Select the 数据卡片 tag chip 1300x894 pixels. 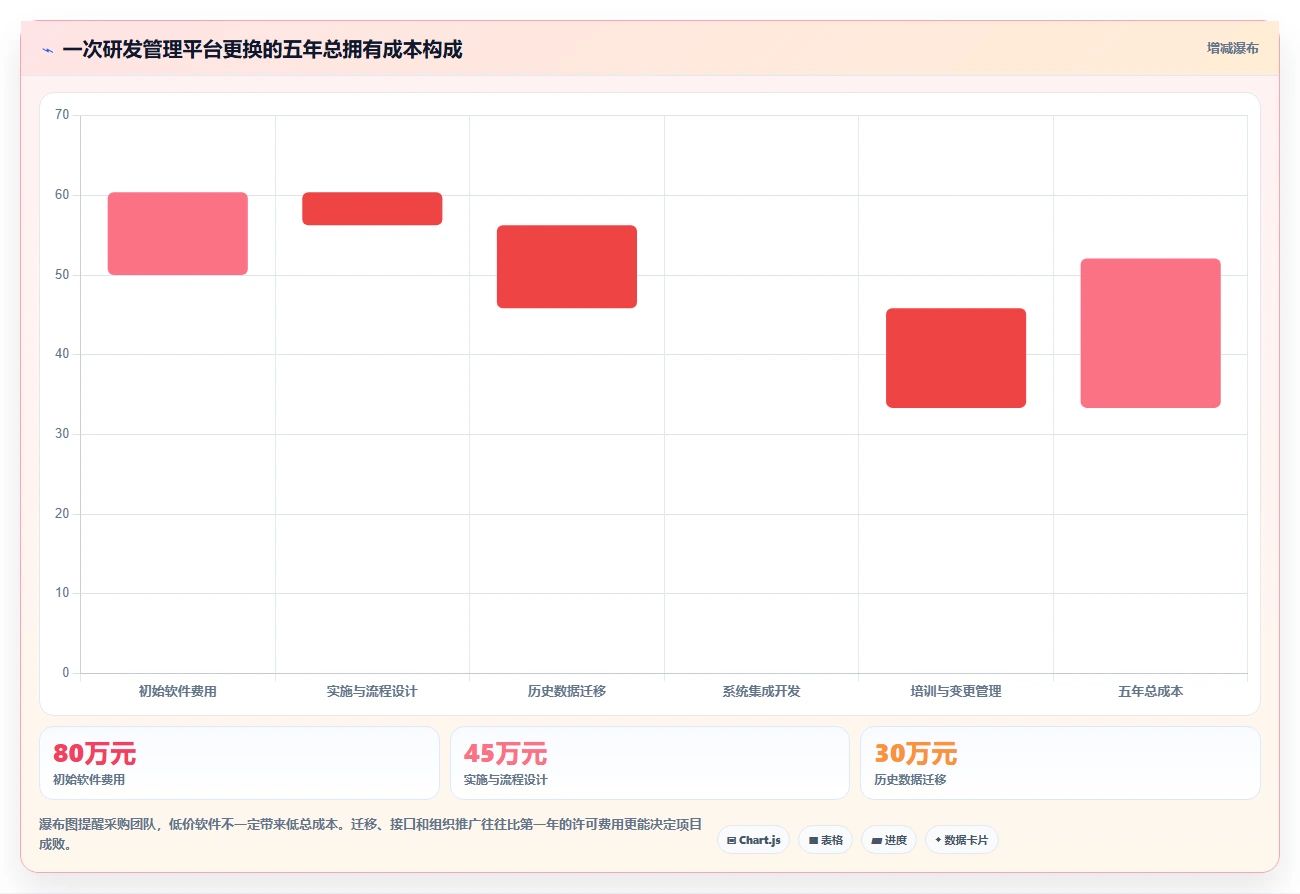coord(961,840)
